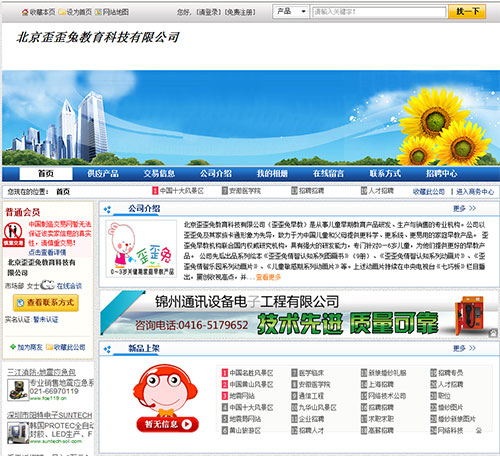
Task: Open the 招聘中心 navigation tab
Action: [442, 174]
